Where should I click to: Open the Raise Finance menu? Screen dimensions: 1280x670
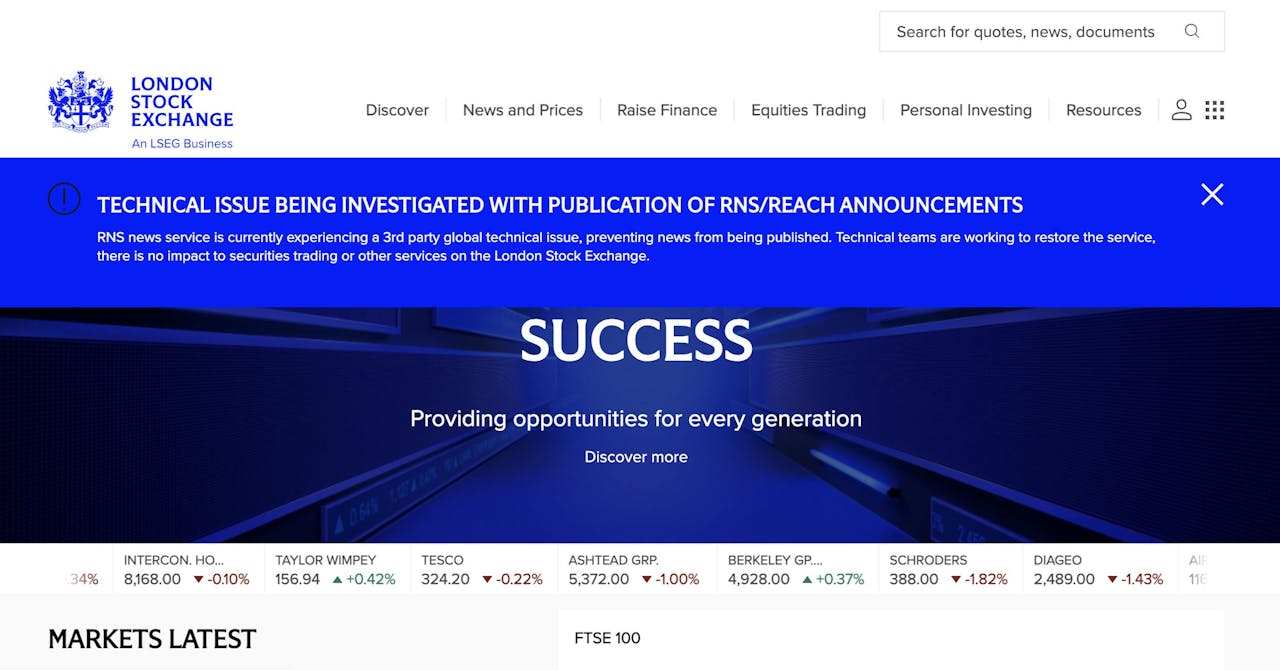pyautogui.click(x=667, y=110)
